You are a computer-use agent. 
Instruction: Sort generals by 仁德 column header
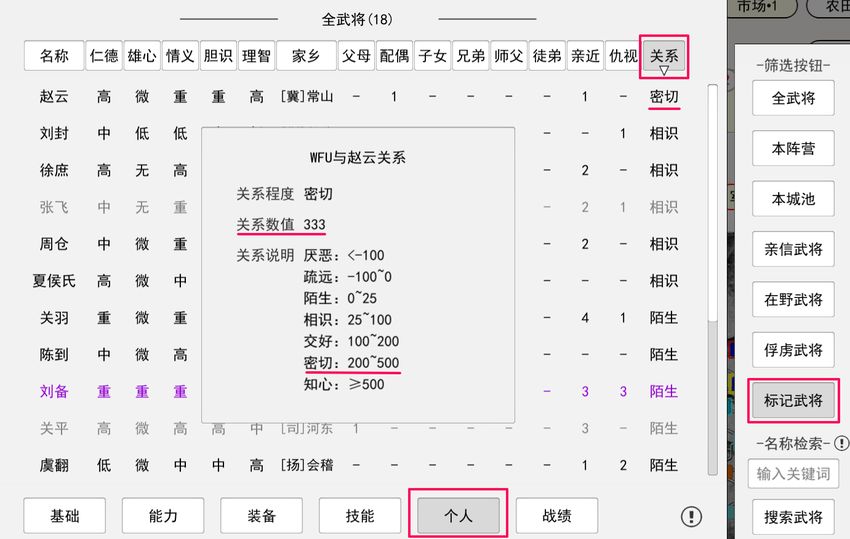pos(104,56)
